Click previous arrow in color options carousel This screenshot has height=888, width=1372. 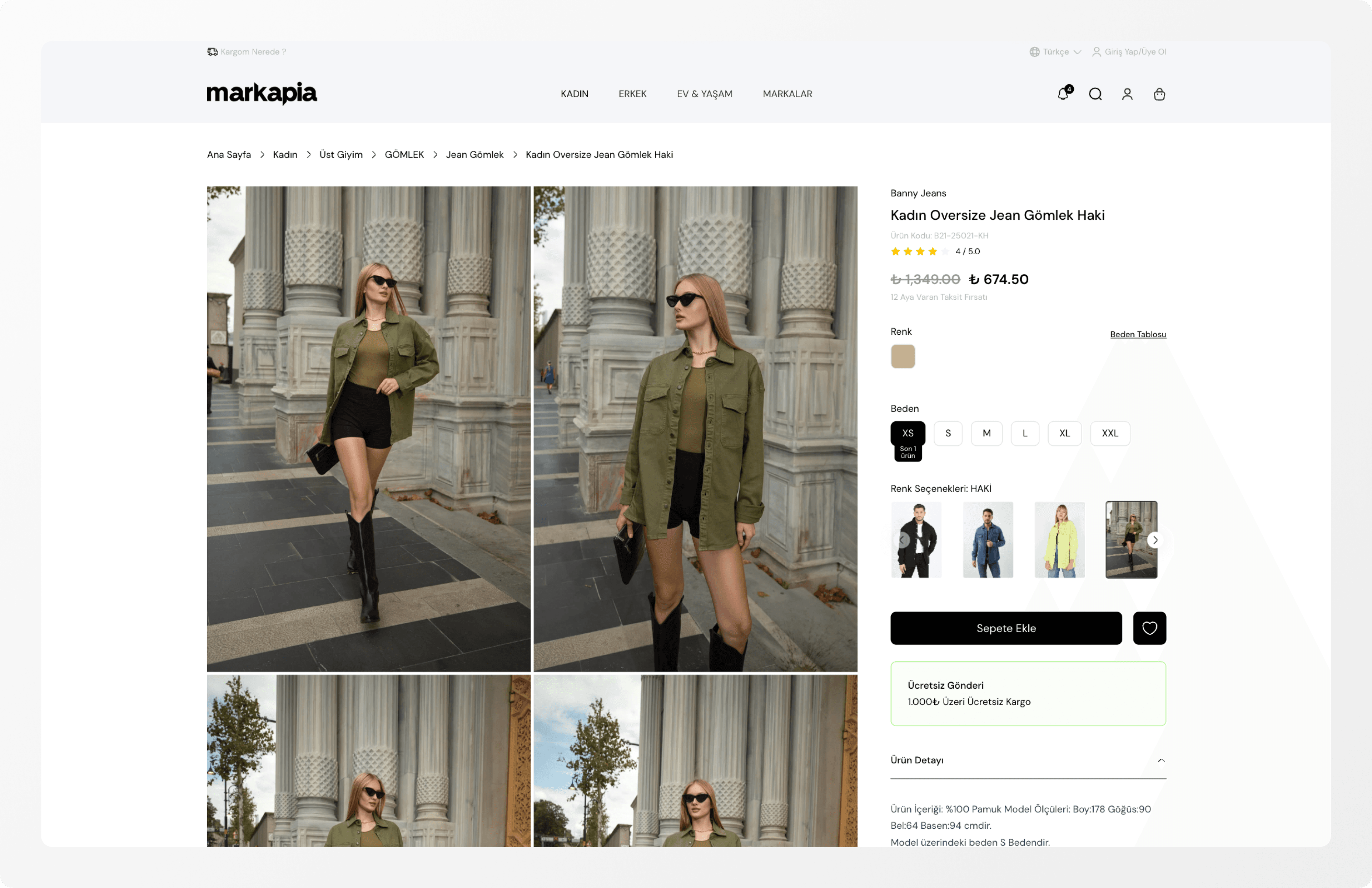(902, 540)
